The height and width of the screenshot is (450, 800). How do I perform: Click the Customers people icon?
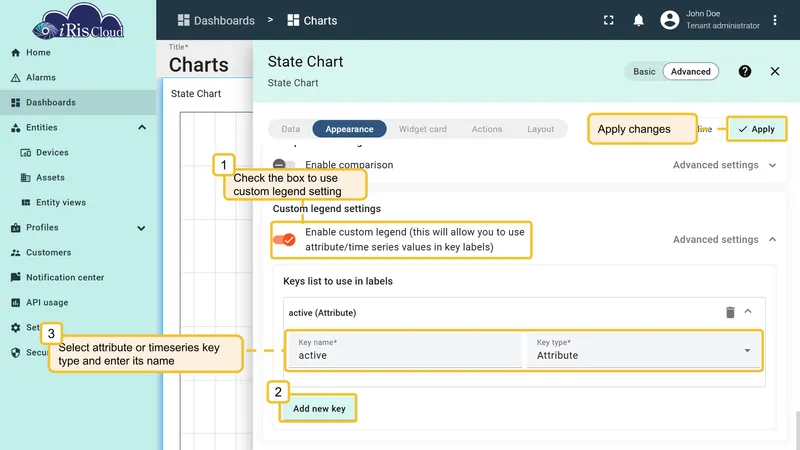16,253
